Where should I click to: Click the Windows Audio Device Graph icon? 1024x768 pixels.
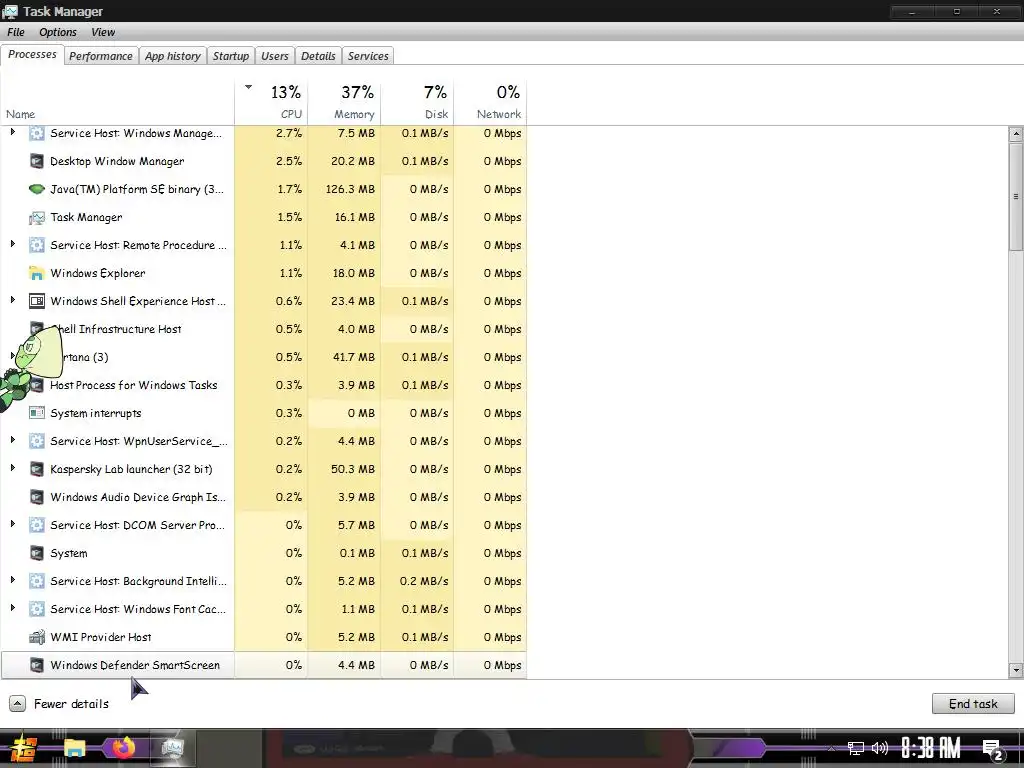coord(37,497)
